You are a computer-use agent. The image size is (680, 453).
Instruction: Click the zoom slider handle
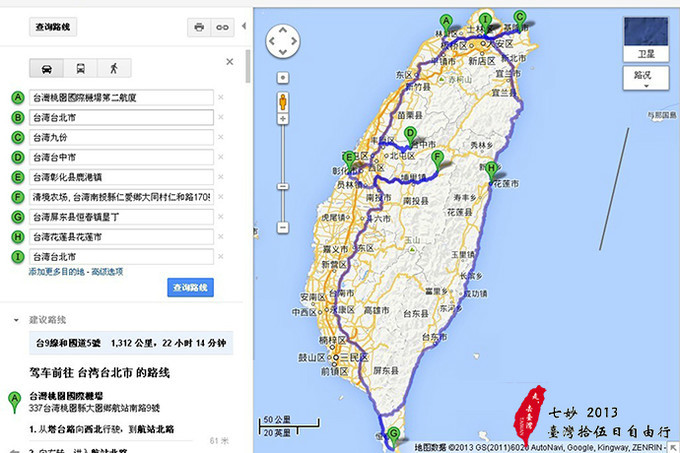[x=283, y=187]
